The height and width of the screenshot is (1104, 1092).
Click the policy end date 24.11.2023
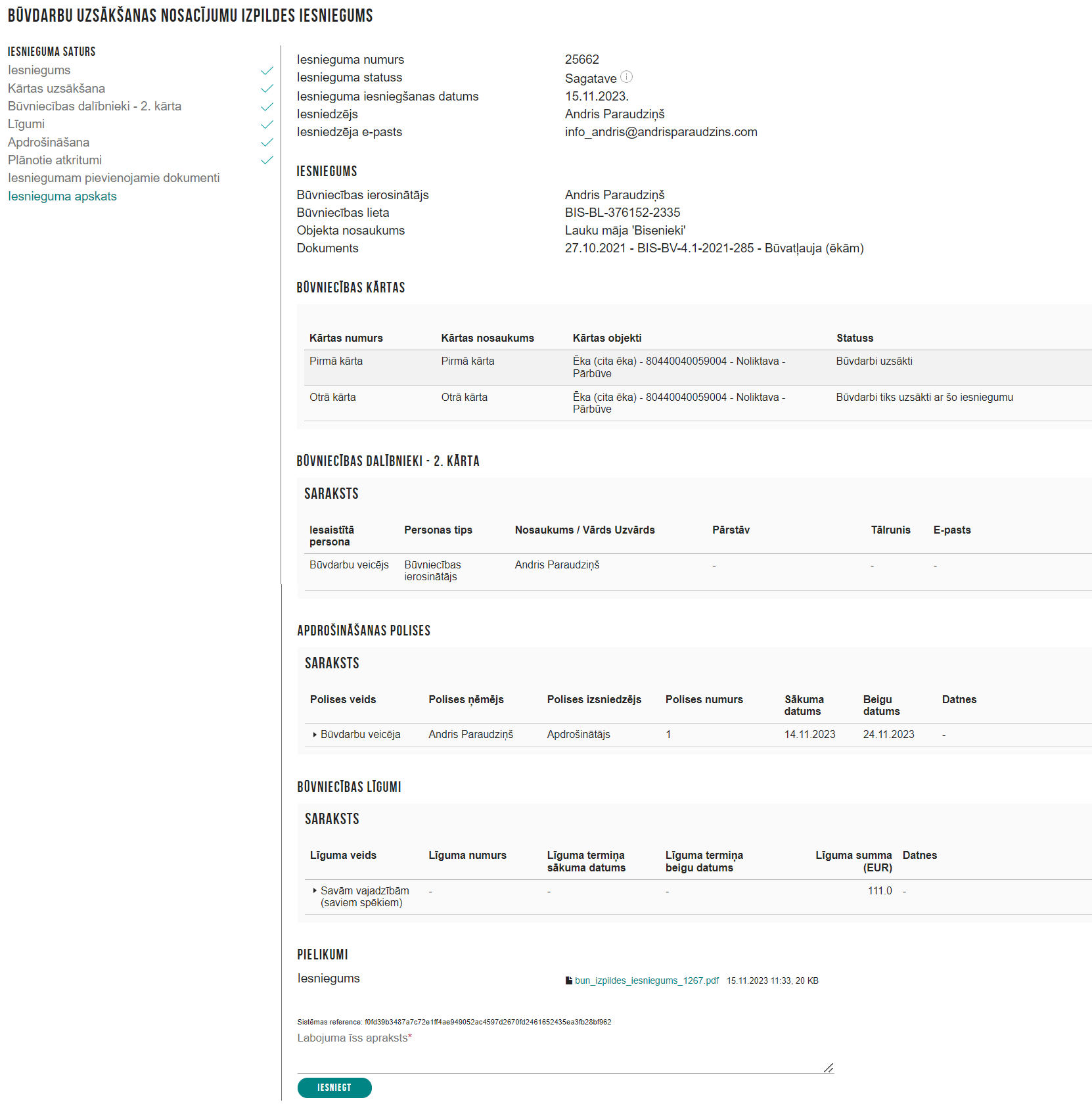coord(888,735)
